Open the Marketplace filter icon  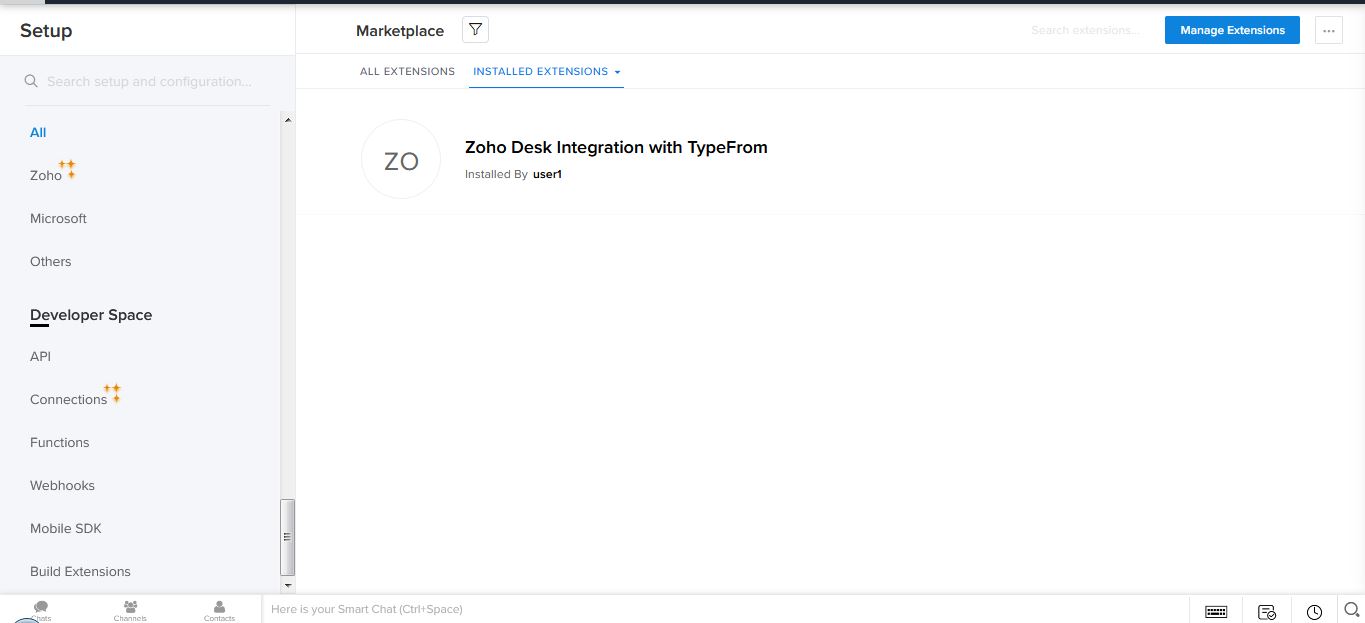(475, 30)
